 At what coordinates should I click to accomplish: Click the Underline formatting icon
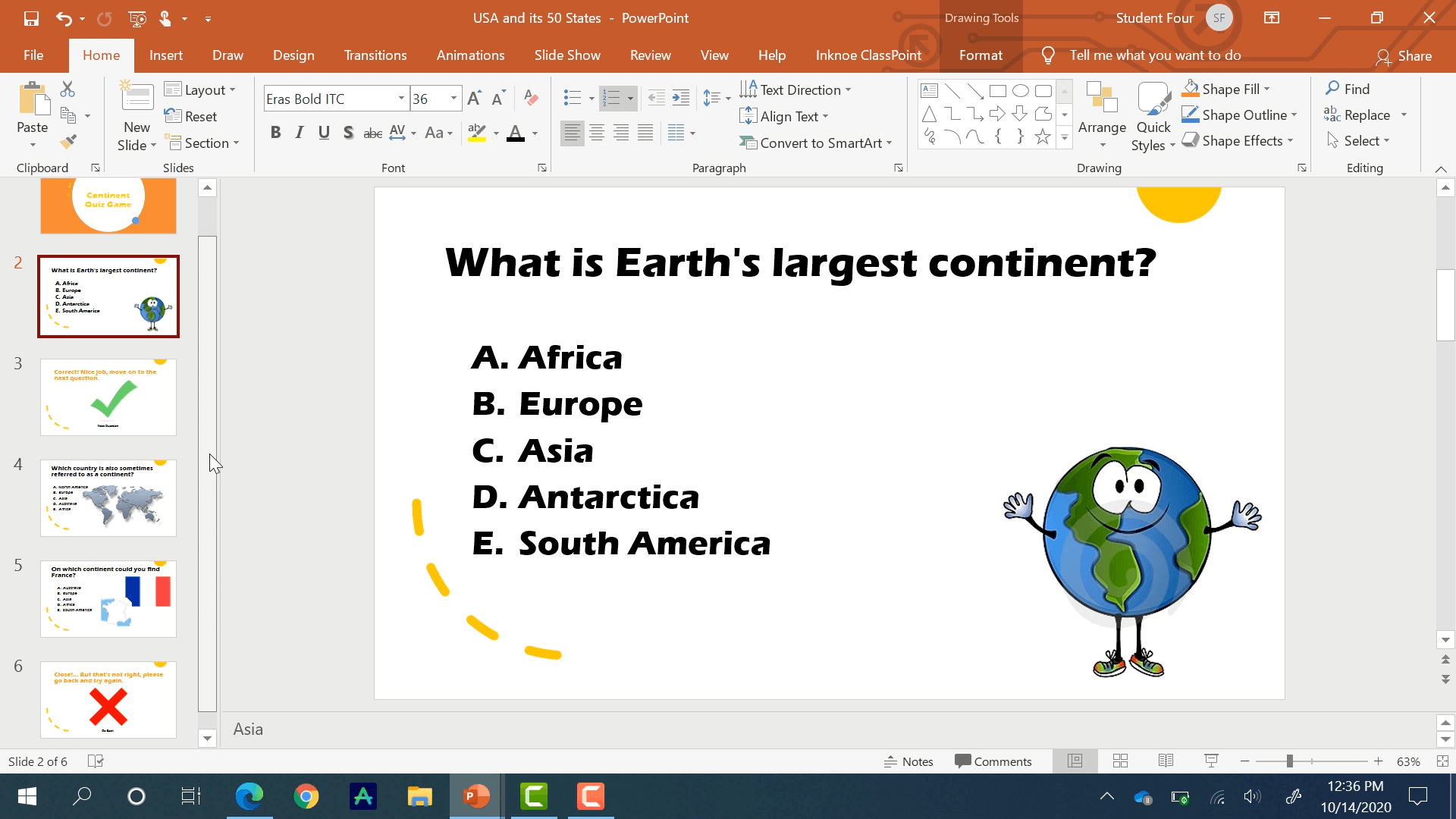322,132
